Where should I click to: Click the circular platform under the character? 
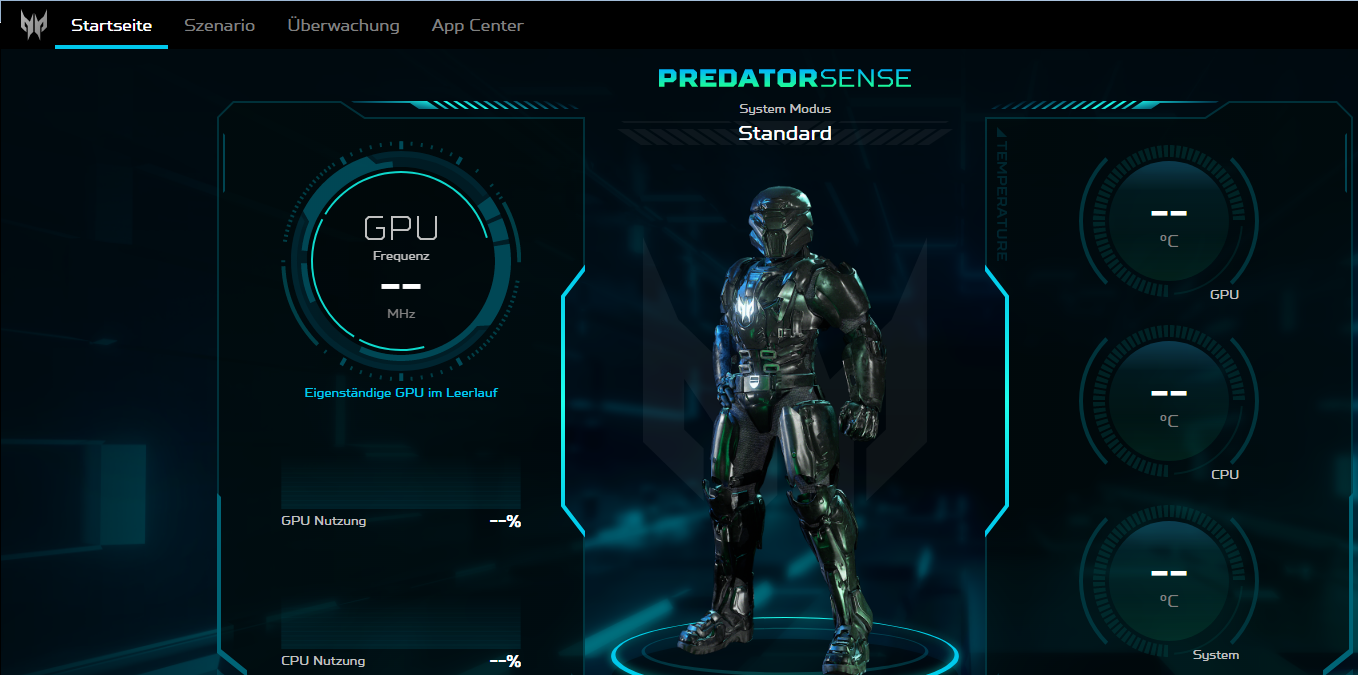(x=785, y=652)
